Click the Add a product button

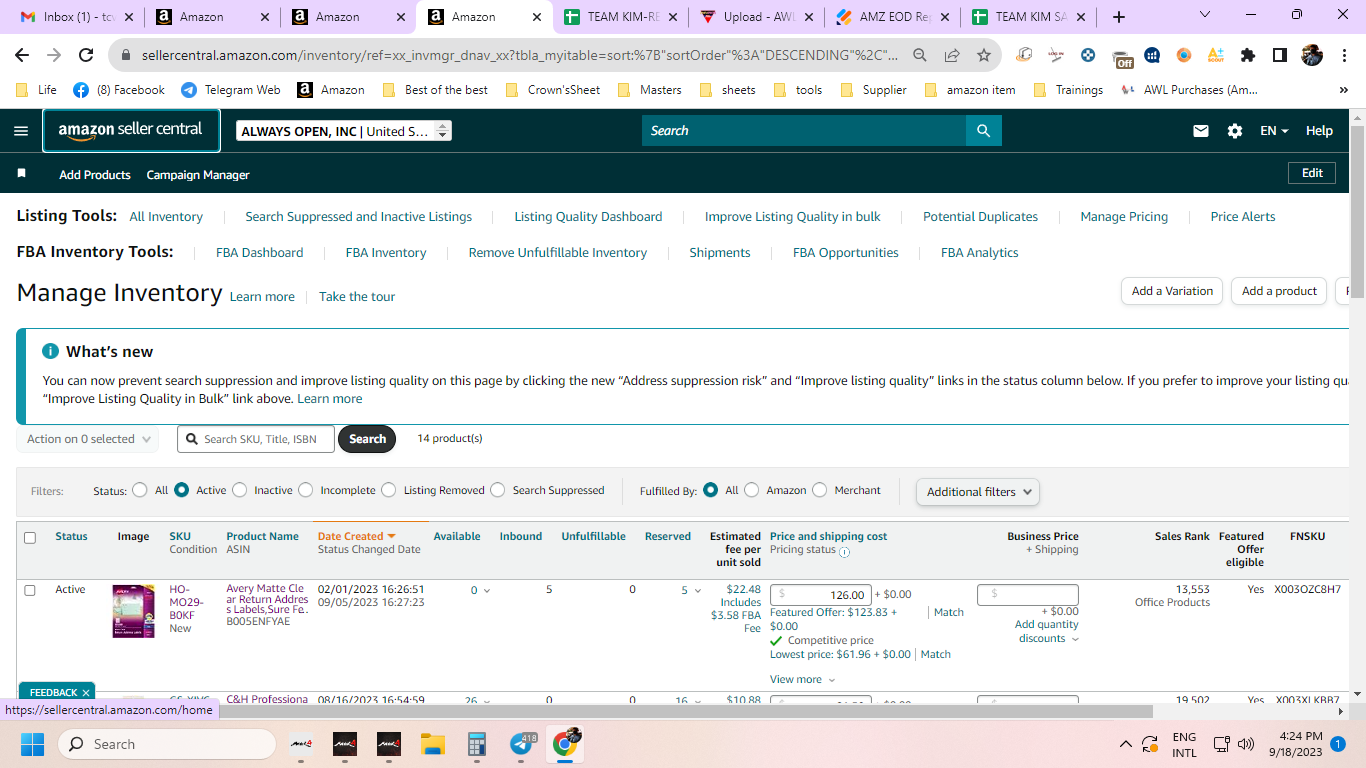tap(1279, 291)
